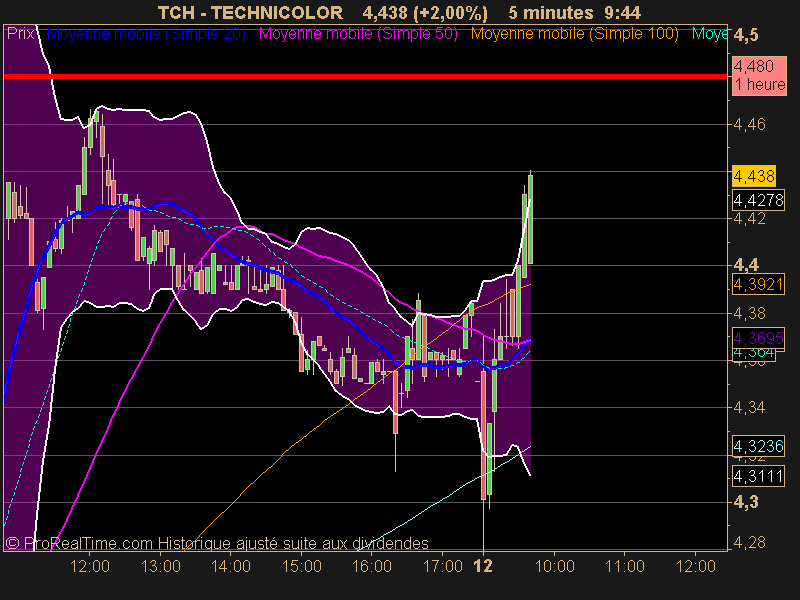Click the 13:00 time axis label
The image size is (800, 600).
pos(161,566)
